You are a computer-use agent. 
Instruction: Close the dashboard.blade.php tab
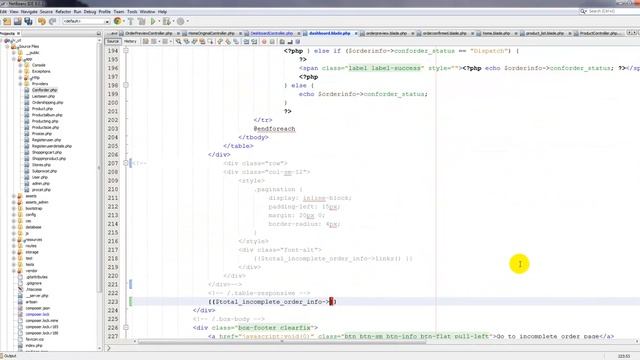356,33
